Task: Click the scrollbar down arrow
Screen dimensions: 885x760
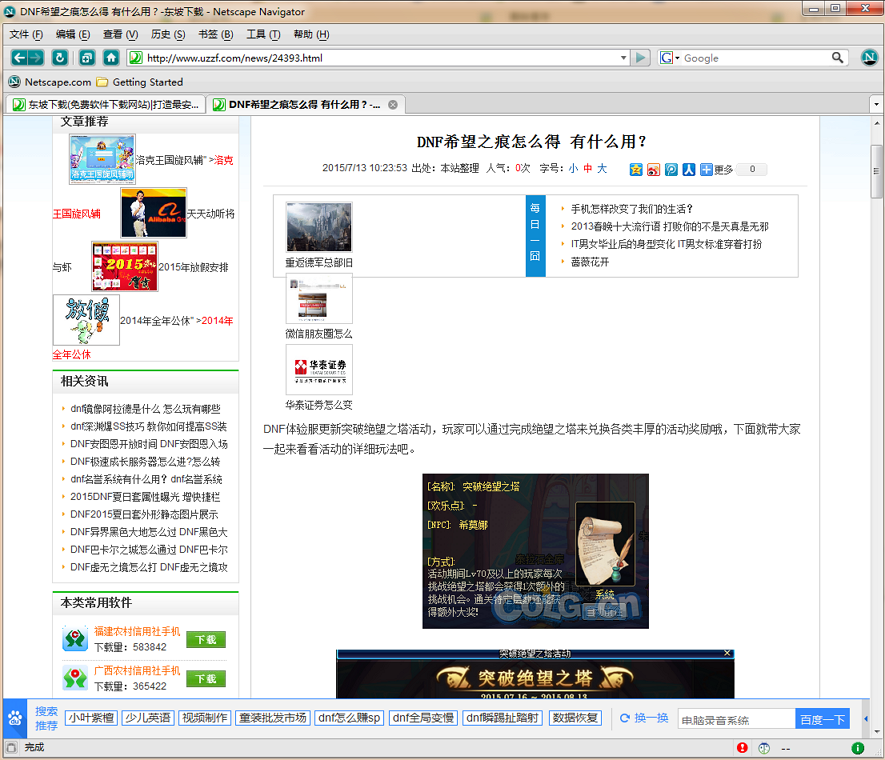Action: (x=877, y=732)
